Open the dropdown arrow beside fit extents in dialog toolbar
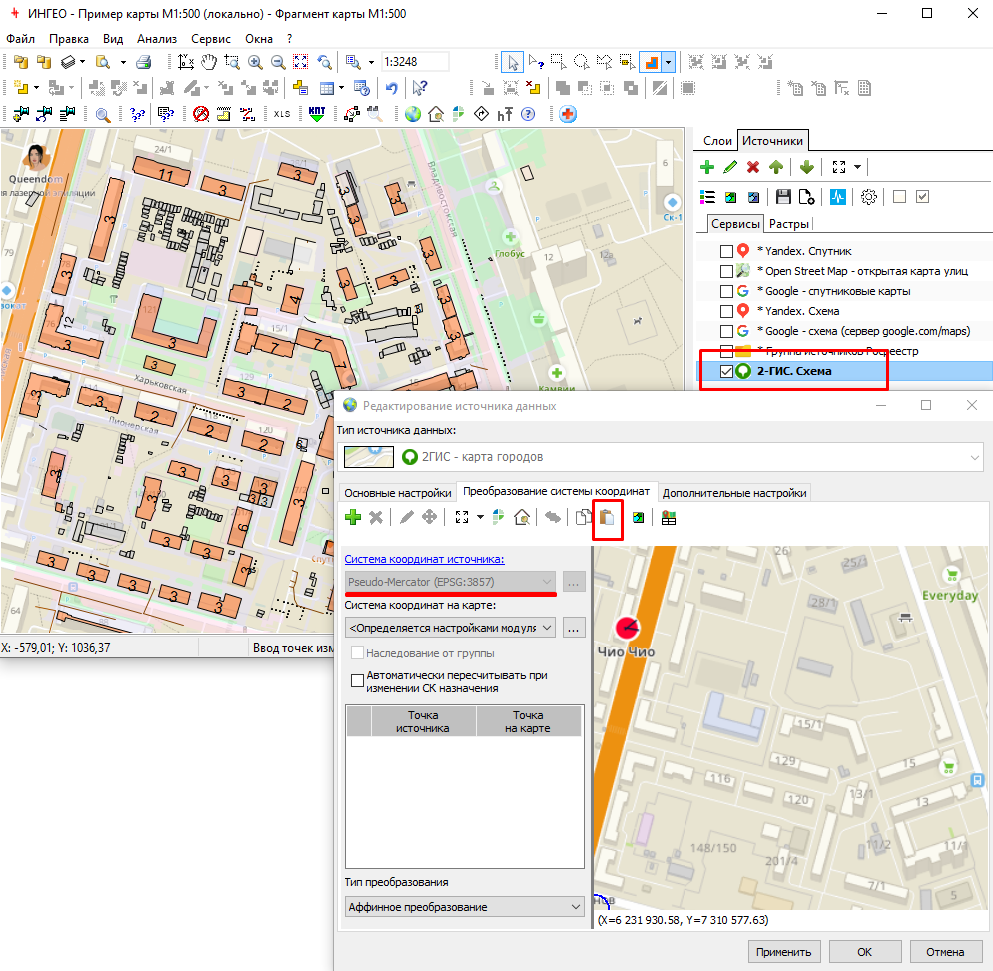This screenshot has width=993, height=971. 480,517
